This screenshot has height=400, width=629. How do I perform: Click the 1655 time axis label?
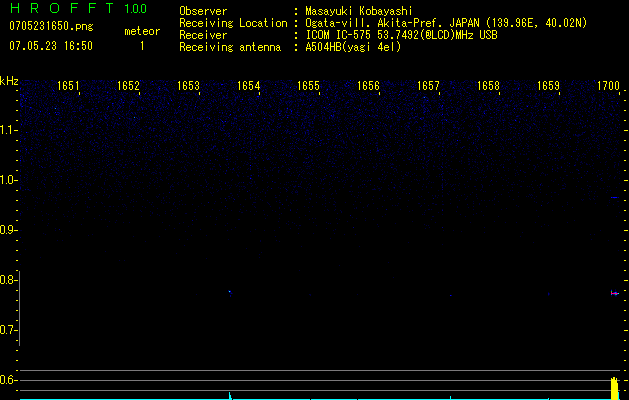pyautogui.click(x=308, y=86)
